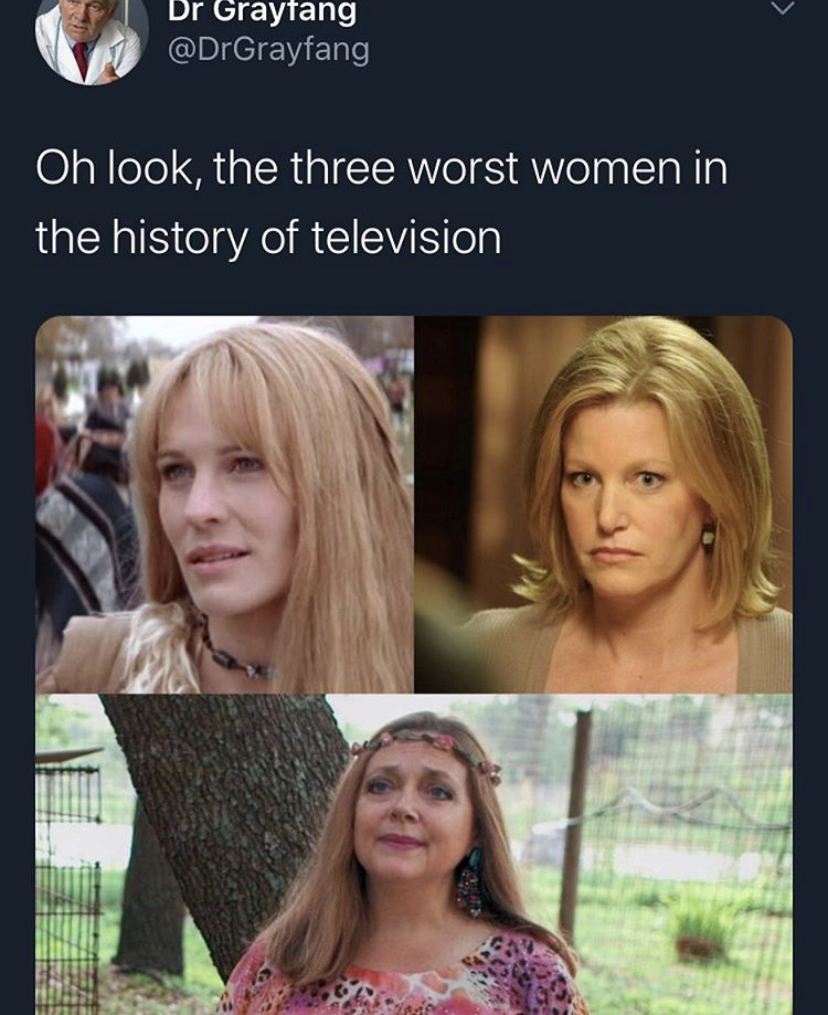Select the tweet text first line

pos(382,167)
